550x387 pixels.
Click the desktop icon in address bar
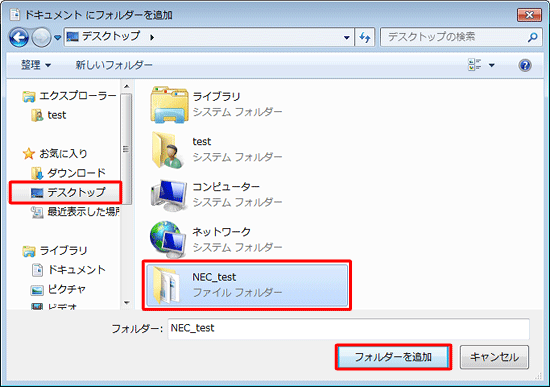[73, 36]
